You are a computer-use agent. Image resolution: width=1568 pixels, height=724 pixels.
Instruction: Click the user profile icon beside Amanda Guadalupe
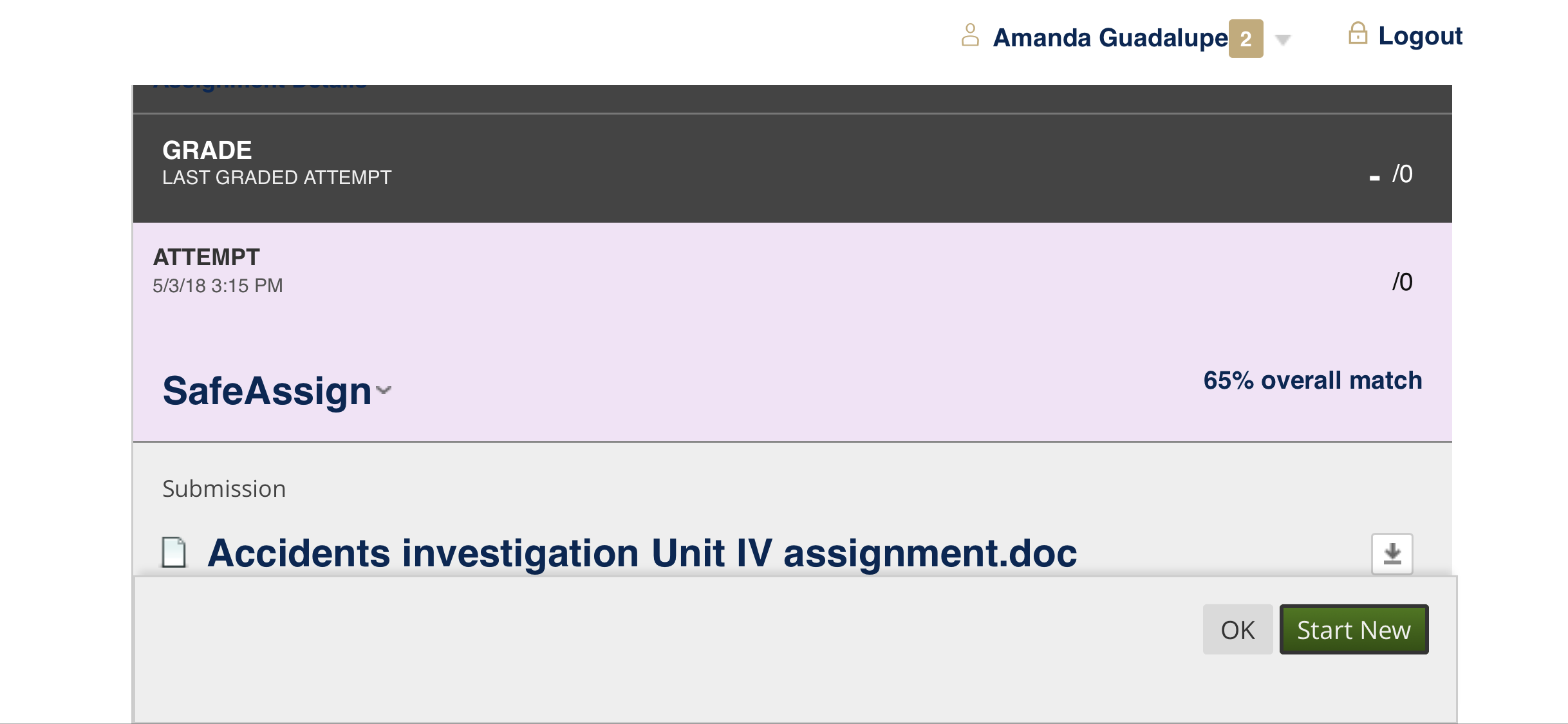970,35
